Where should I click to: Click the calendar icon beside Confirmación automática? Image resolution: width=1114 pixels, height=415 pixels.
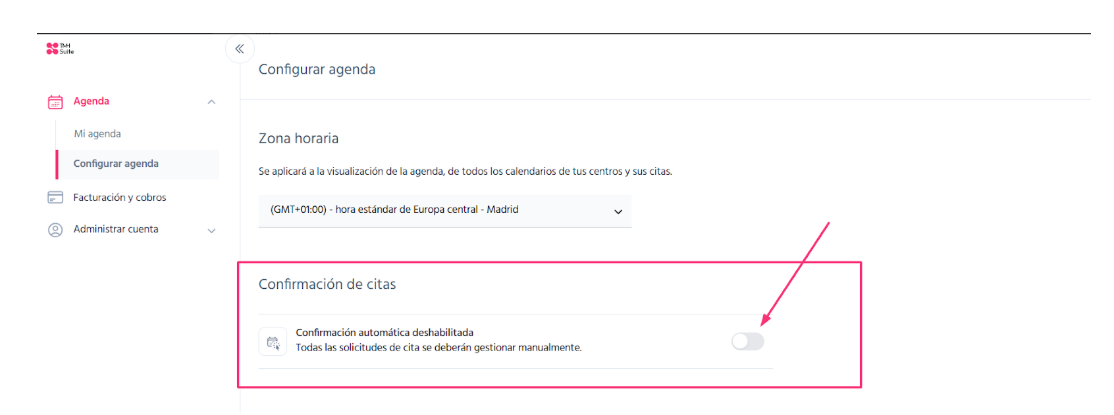coord(273,342)
